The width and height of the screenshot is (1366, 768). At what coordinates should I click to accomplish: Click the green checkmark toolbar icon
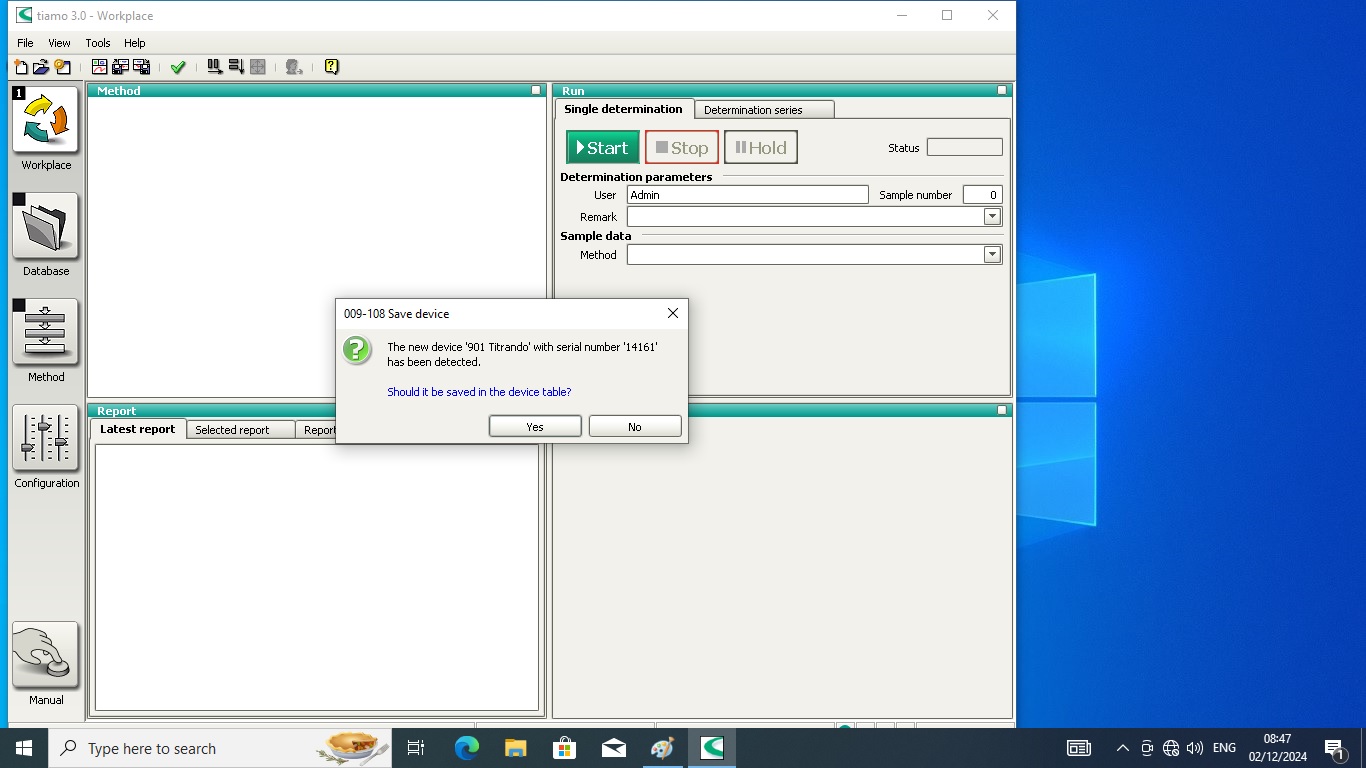[178, 67]
